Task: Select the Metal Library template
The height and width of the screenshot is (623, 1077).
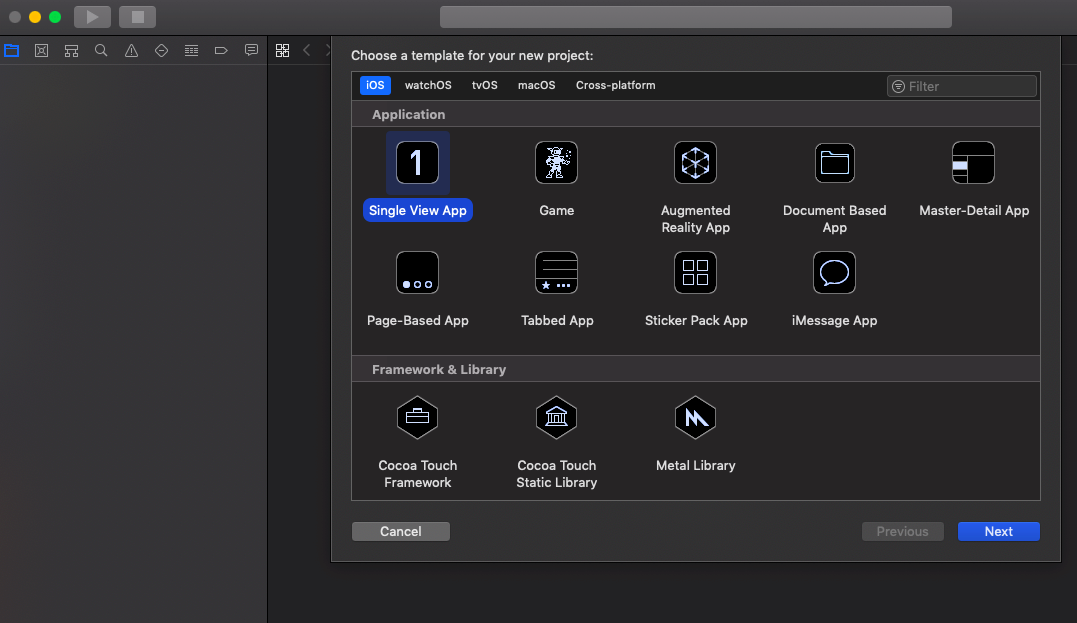Action: pos(695,418)
